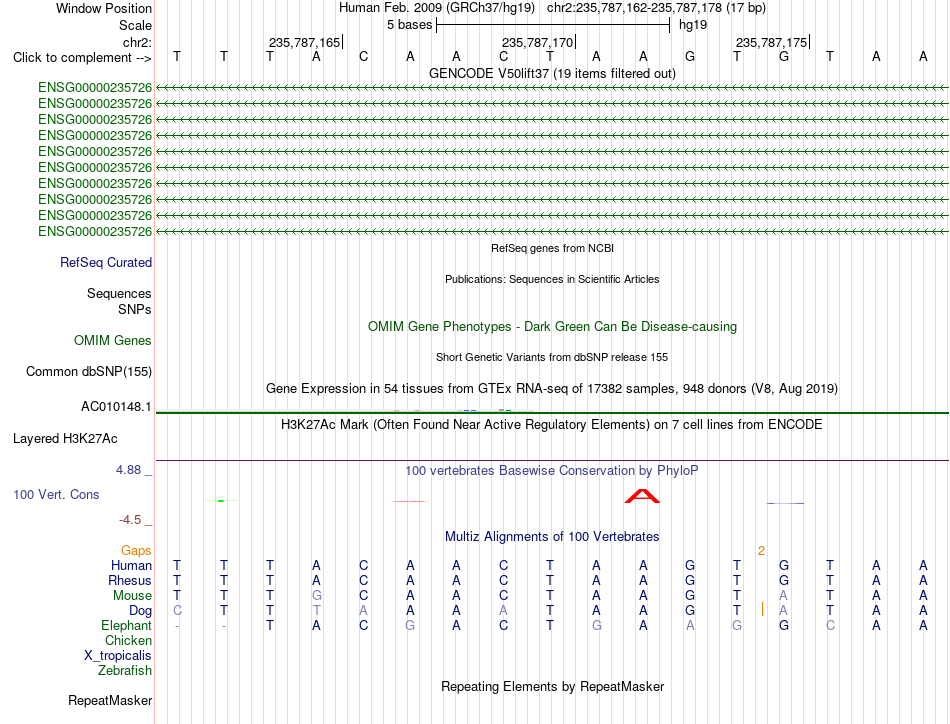Click the 'Click to complement -->' label
Viewport: 950px width, 724px height.
tap(82, 58)
